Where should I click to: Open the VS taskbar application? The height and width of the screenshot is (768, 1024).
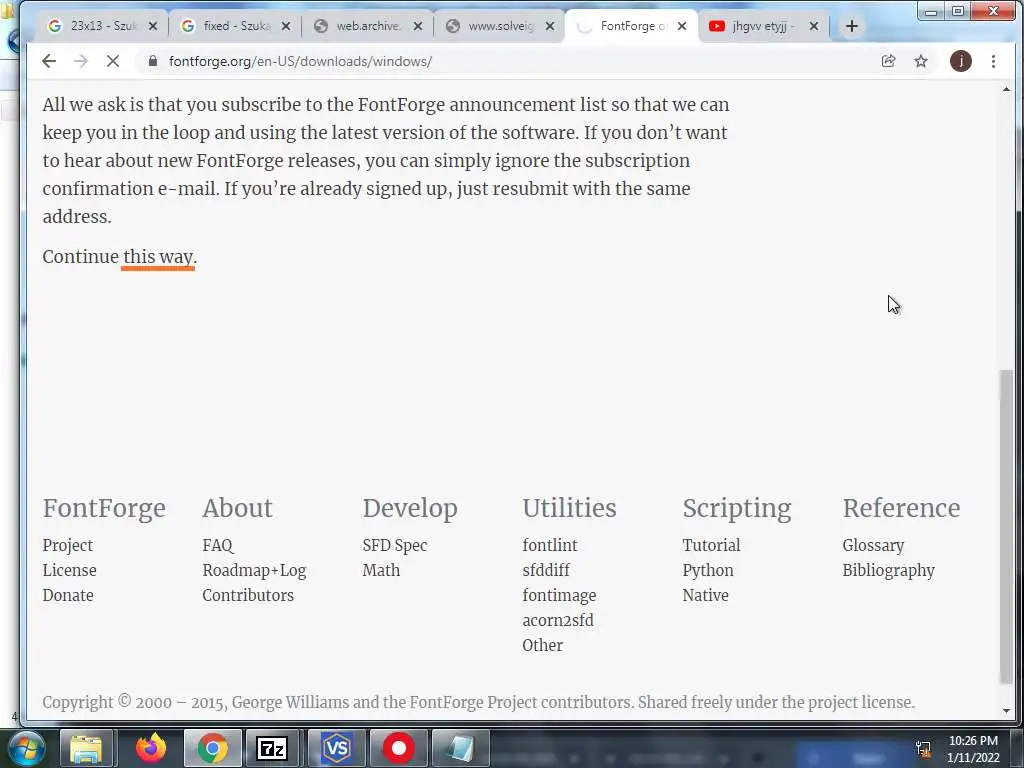337,748
